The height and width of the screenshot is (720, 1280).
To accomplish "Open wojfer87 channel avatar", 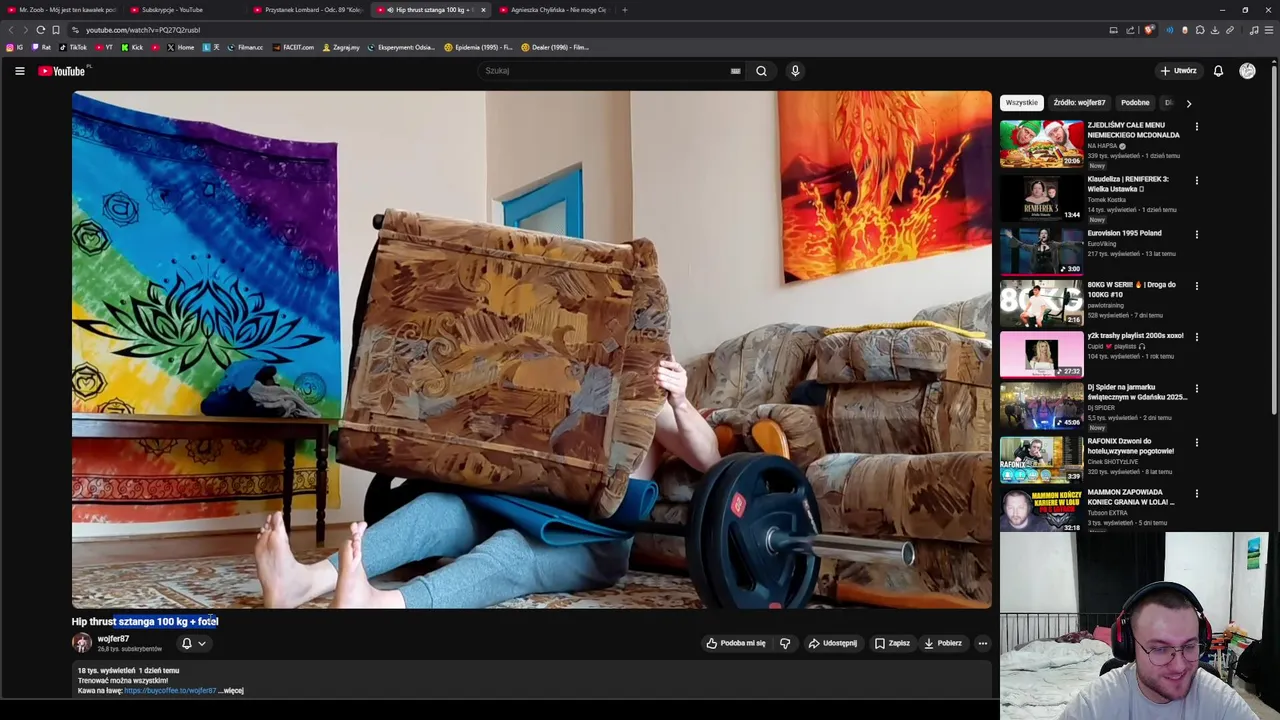I will 82,643.
